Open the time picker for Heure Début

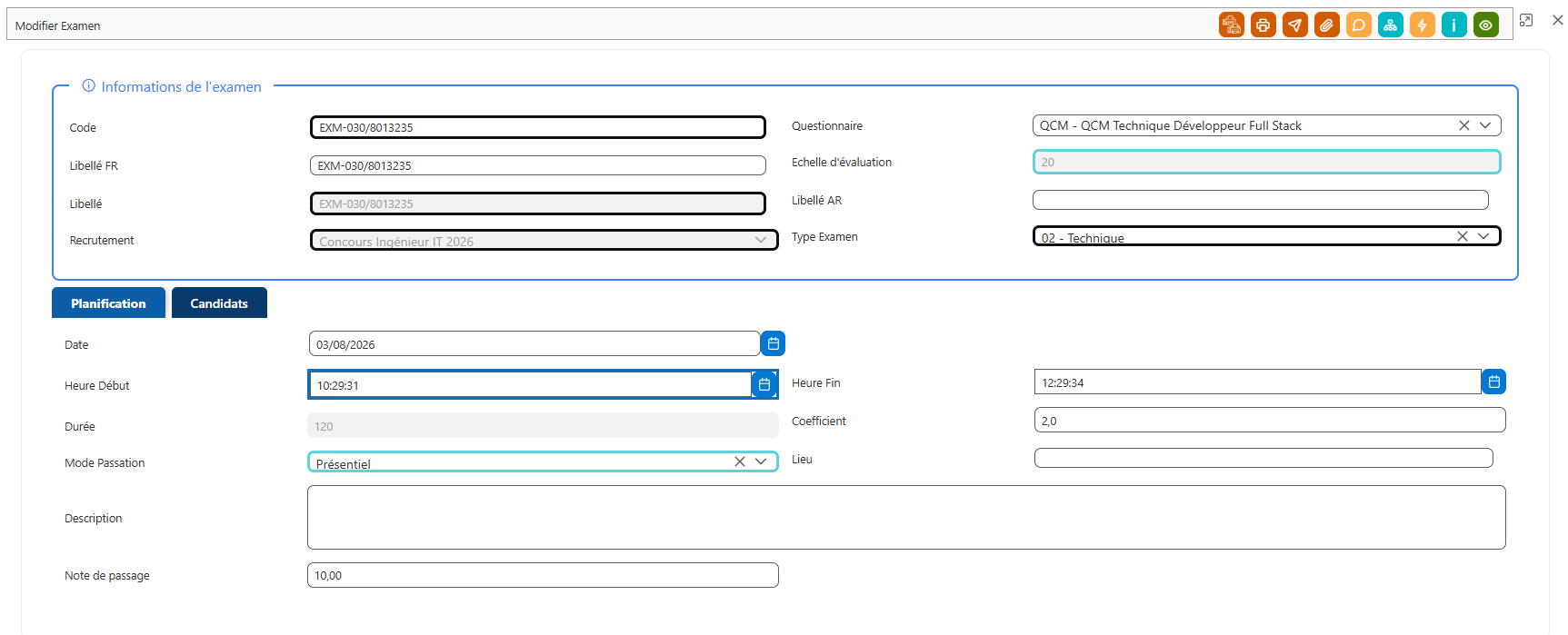pos(764,384)
